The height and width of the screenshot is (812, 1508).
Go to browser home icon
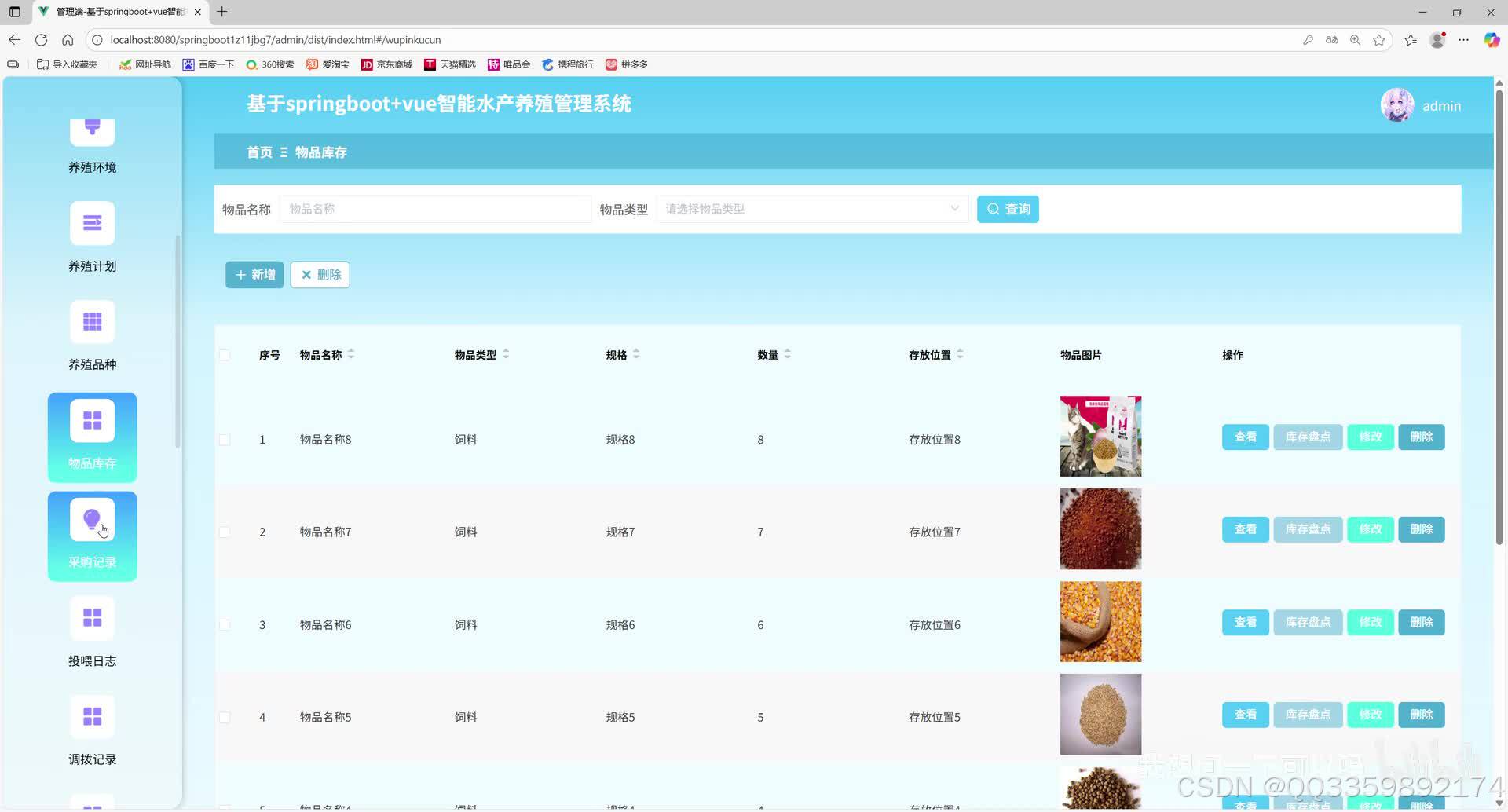click(68, 39)
